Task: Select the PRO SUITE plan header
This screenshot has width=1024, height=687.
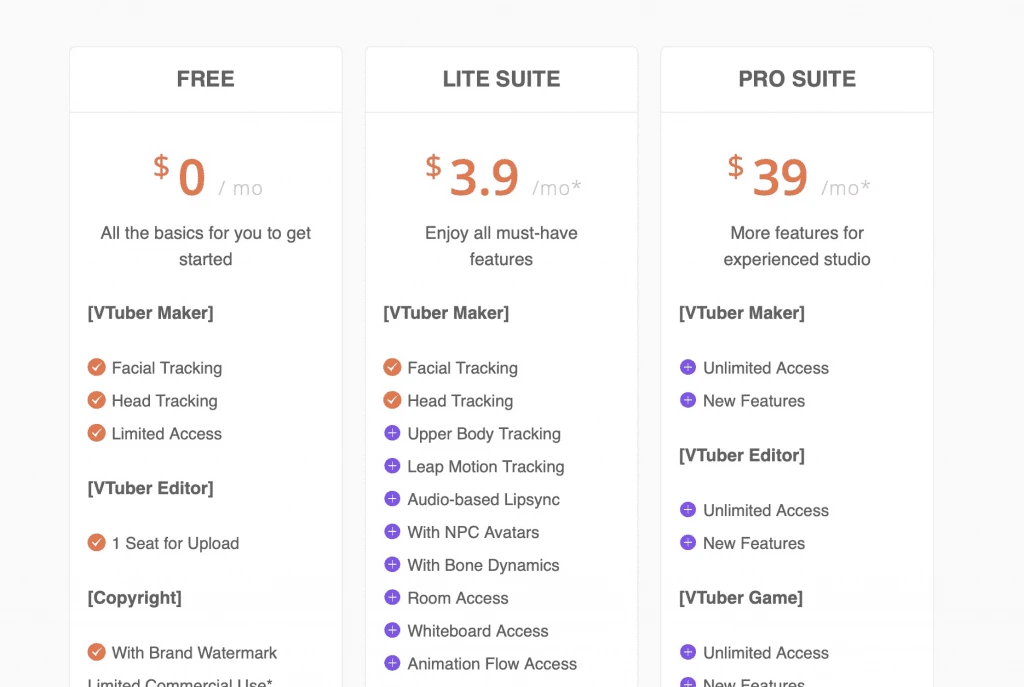Action: pyautogui.click(x=797, y=78)
